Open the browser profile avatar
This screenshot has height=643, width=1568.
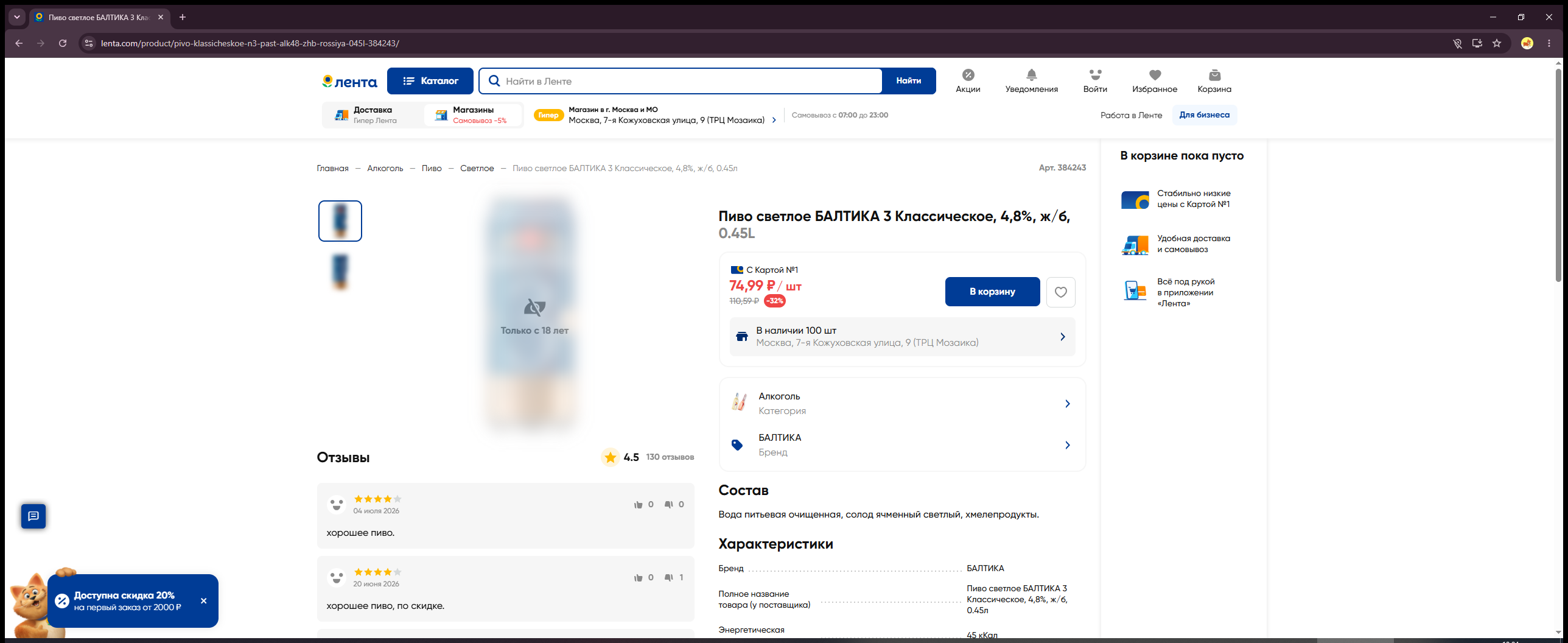1527,43
